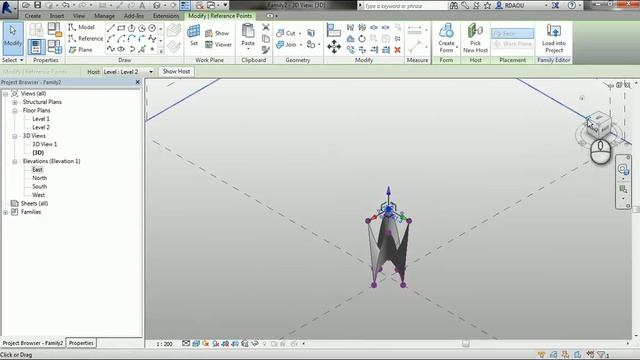The height and width of the screenshot is (360, 640).
Task: Toggle Work Plane placement mode
Action: [512, 44]
